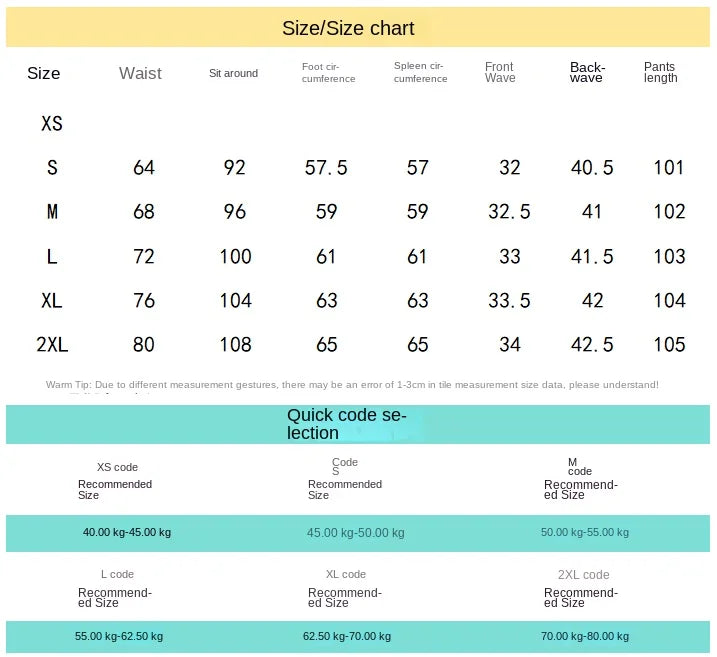Click pants length value 105
Viewport: 717px width, 657px height.
point(669,344)
